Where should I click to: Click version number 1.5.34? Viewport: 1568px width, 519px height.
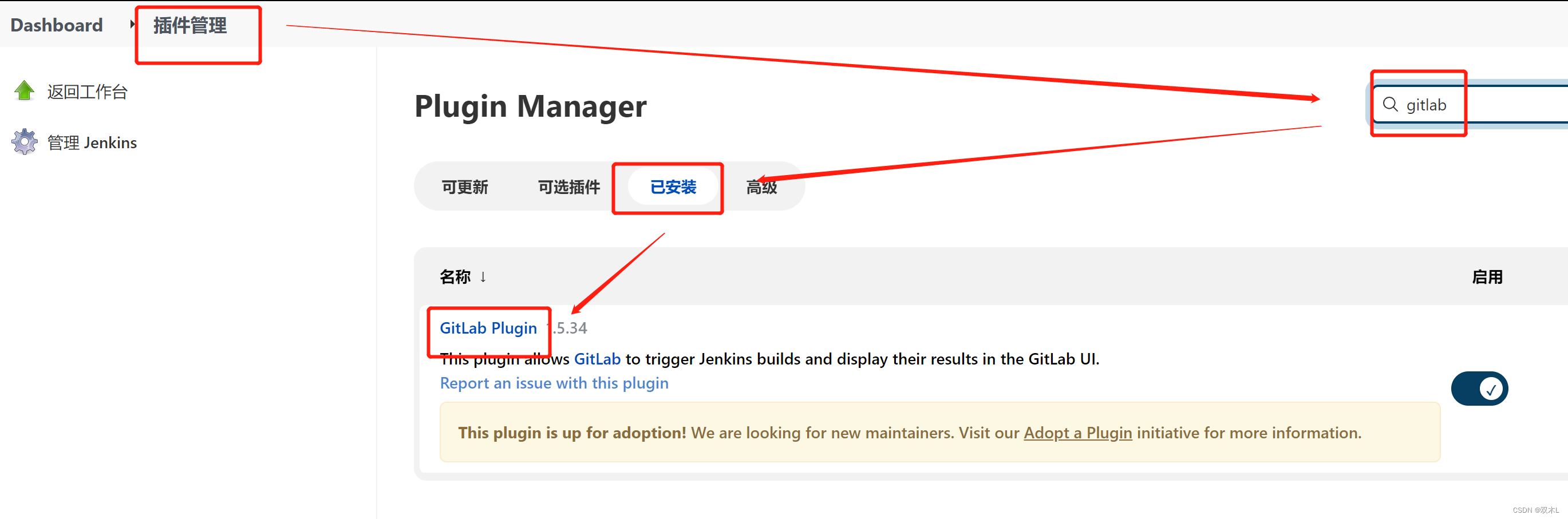tap(567, 328)
